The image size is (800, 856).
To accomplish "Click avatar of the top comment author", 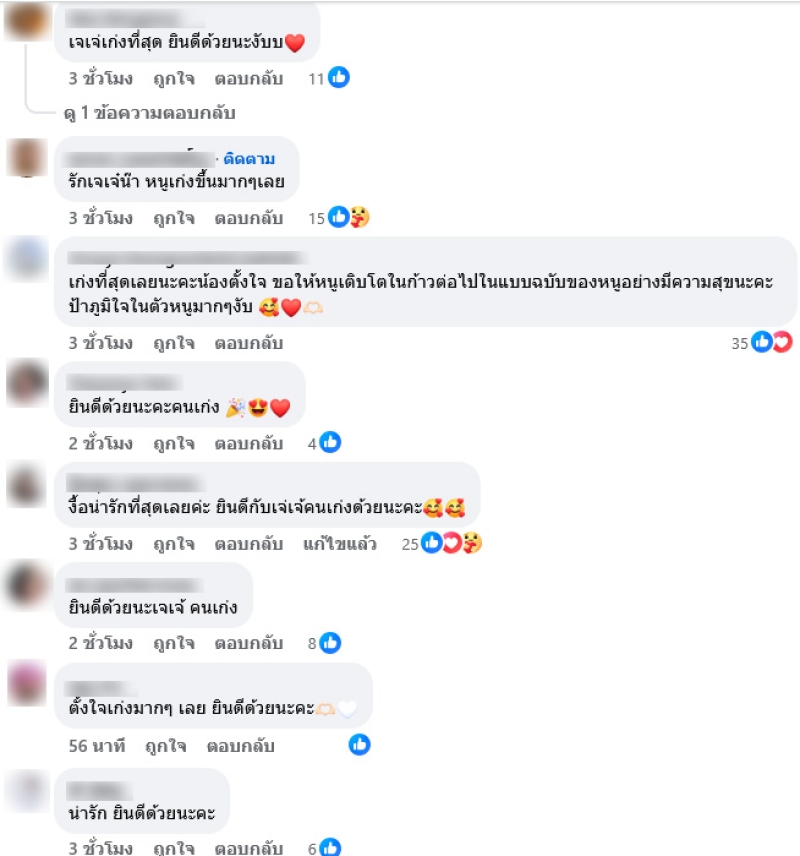I will click(26, 21).
